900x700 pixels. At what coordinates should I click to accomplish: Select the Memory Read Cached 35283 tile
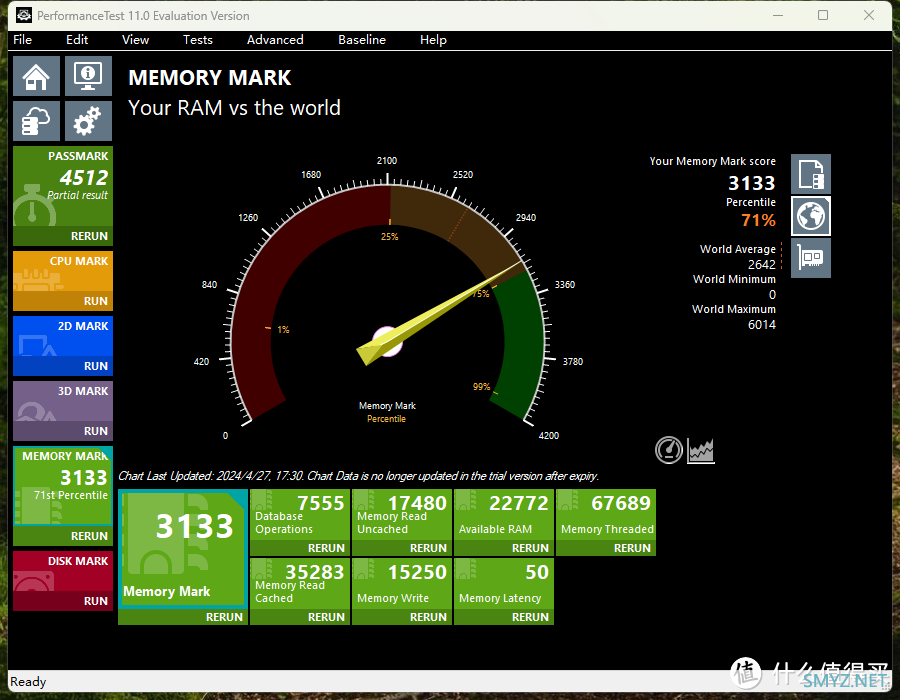[300, 584]
